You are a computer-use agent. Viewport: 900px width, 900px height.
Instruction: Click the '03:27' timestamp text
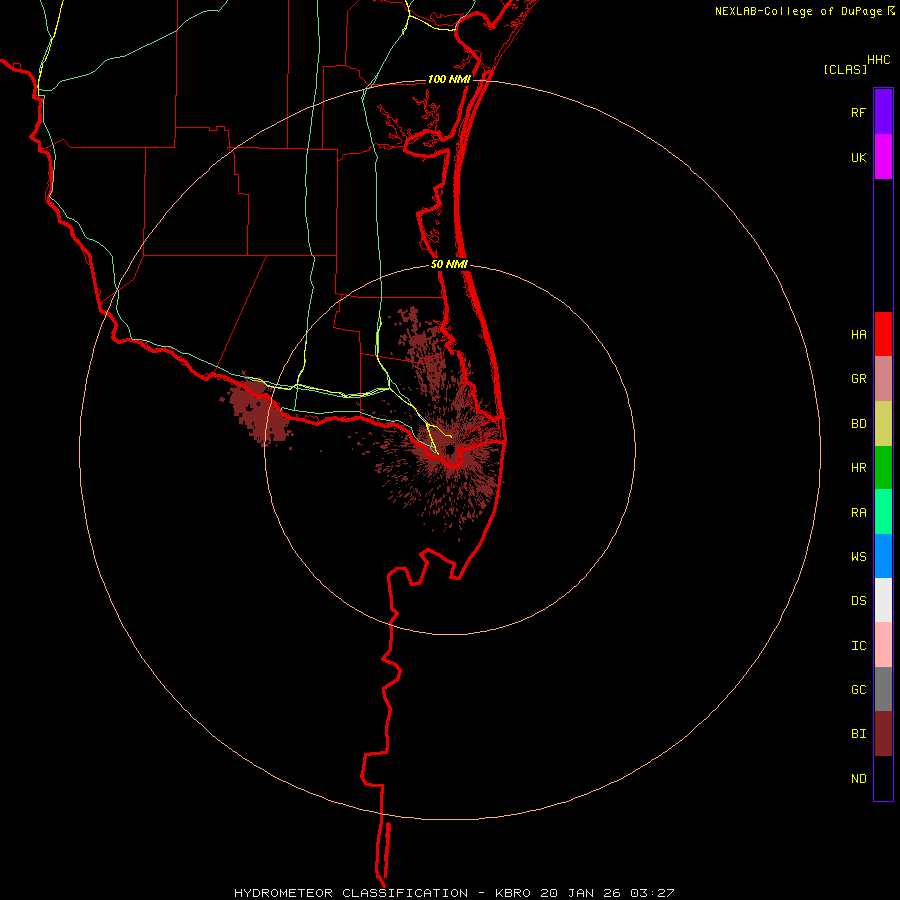coord(652,893)
